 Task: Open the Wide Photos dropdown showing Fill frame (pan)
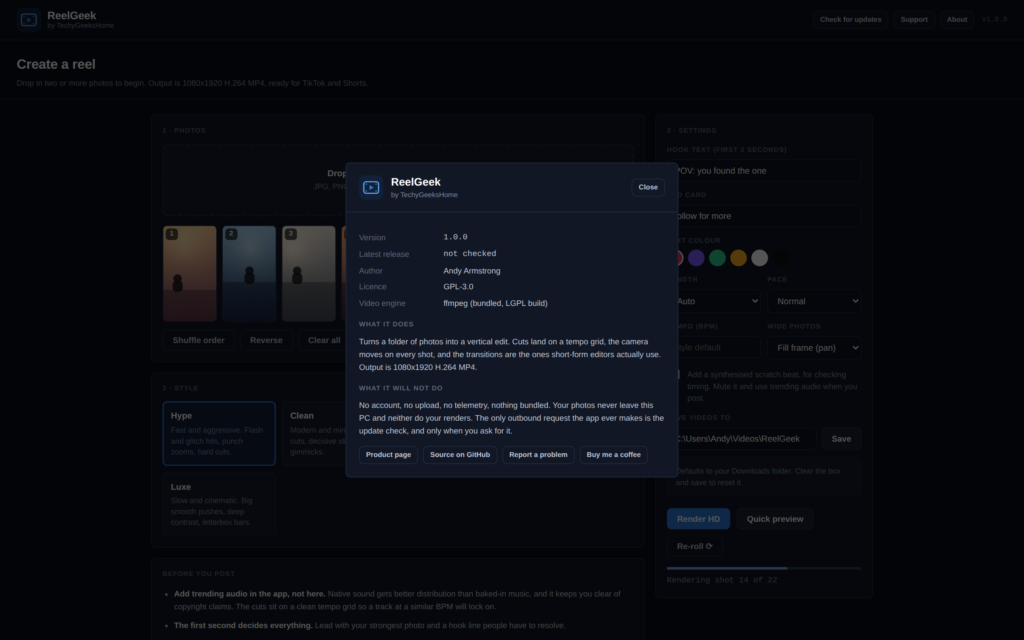coord(814,347)
